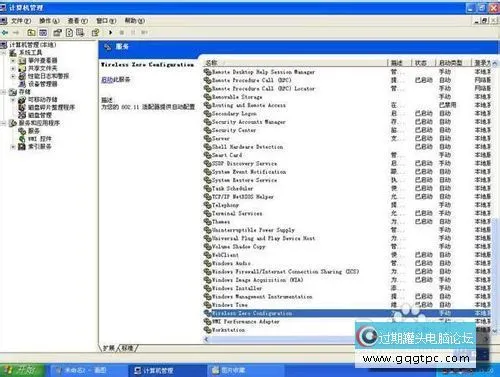The width and height of the screenshot is (500, 377).
Task: Expand the 共享文件夹 tree node
Action: click(x=13, y=68)
